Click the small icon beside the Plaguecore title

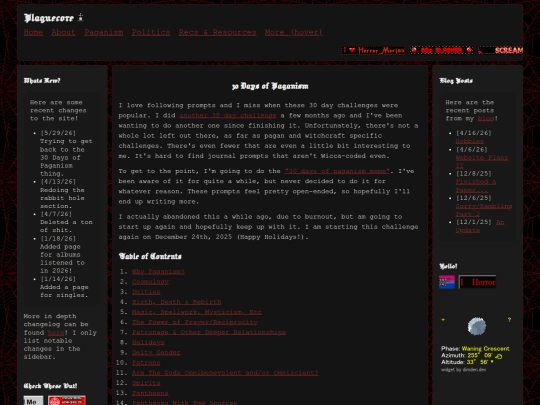81,17
